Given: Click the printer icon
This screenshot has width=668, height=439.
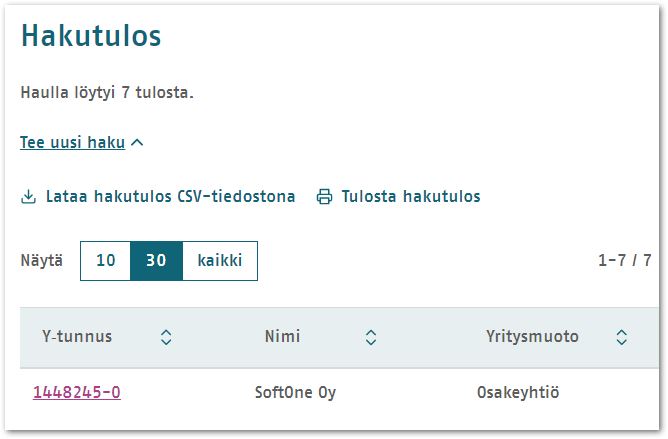Looking at the screenshot, I should point(324,197).
